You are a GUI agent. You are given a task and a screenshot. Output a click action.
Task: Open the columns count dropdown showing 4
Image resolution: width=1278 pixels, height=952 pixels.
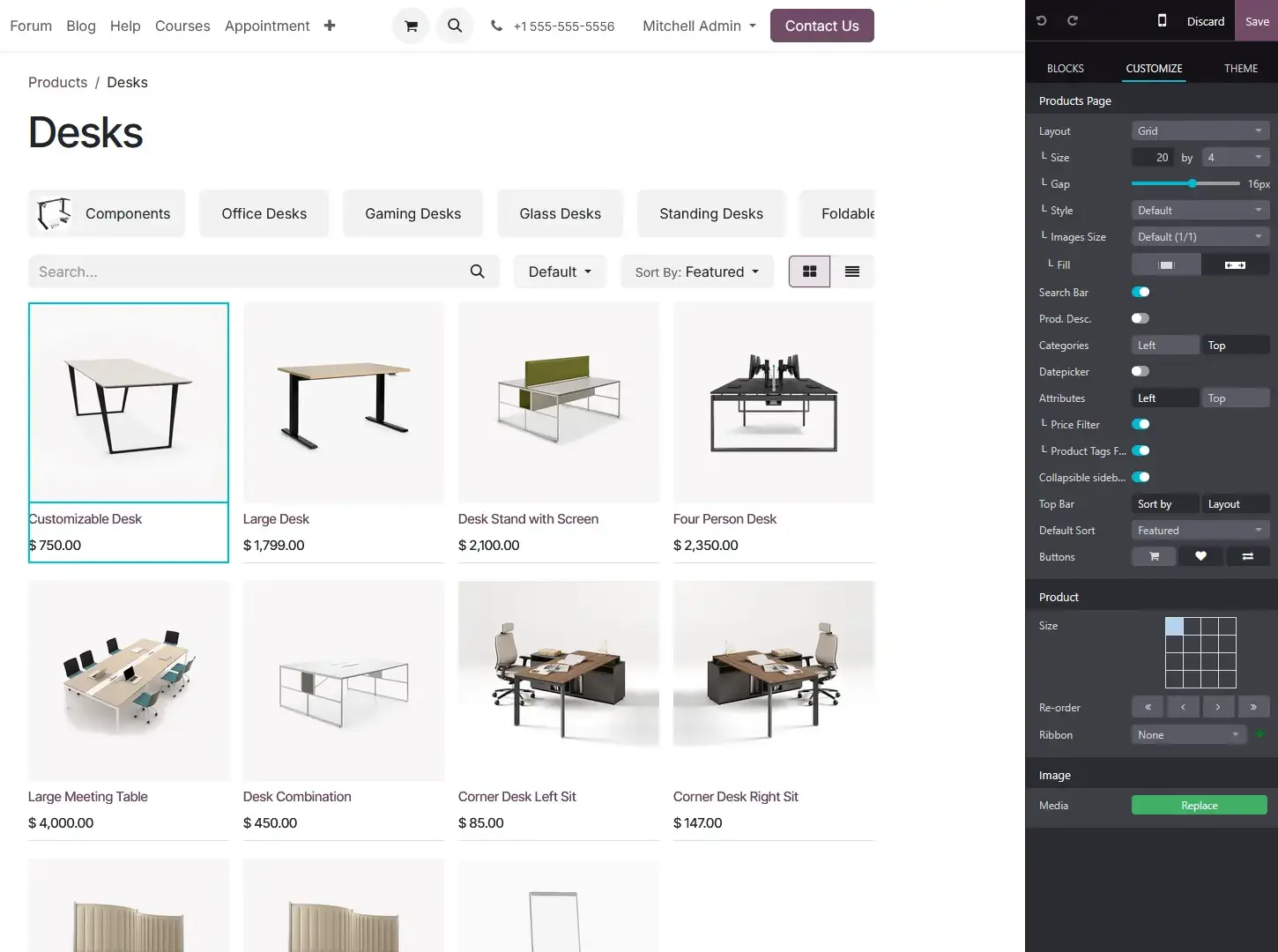(1236, 157)
